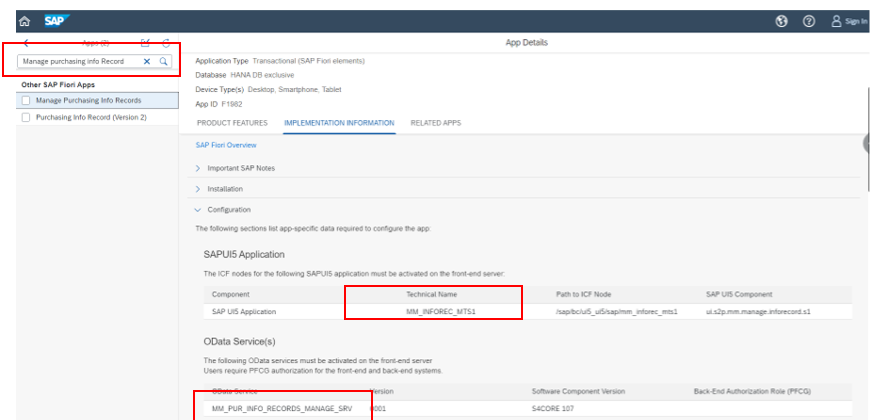Select the ui.s2p.mm.manage.inforecord.s1 cell
This screenshot has height=420, width=871.
tap(758, 312)
